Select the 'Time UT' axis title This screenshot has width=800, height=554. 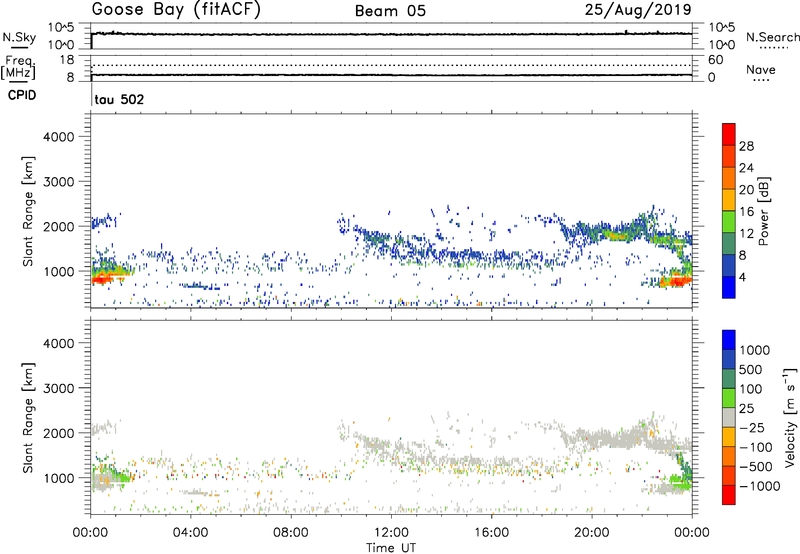coord(391,548)
